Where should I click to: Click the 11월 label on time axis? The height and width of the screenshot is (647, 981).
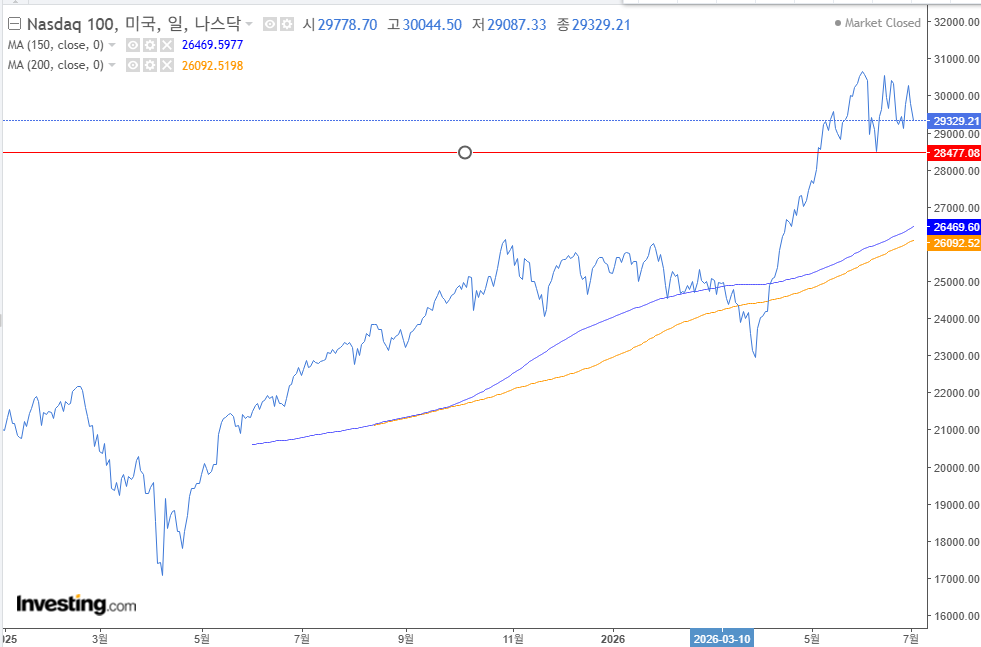[x=513, y=639]
